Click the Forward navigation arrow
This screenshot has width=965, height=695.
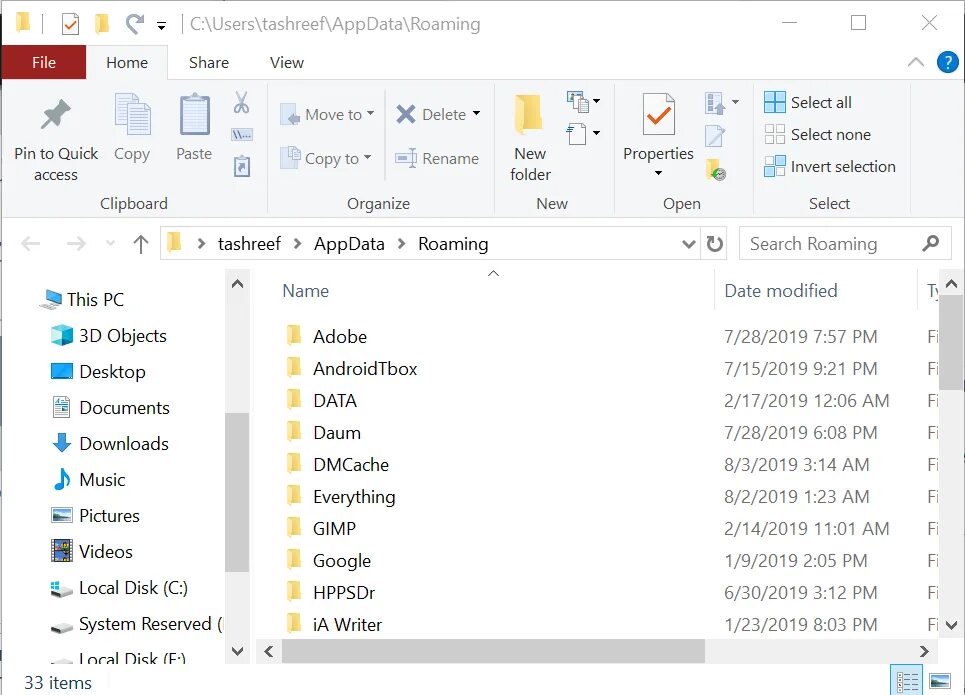[76, 244]
